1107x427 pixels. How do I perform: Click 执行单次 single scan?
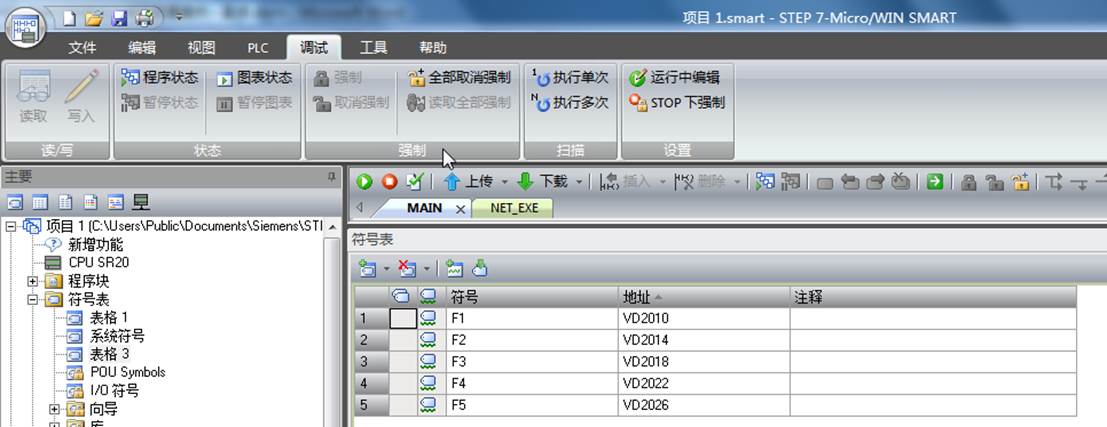click(570, 78)
